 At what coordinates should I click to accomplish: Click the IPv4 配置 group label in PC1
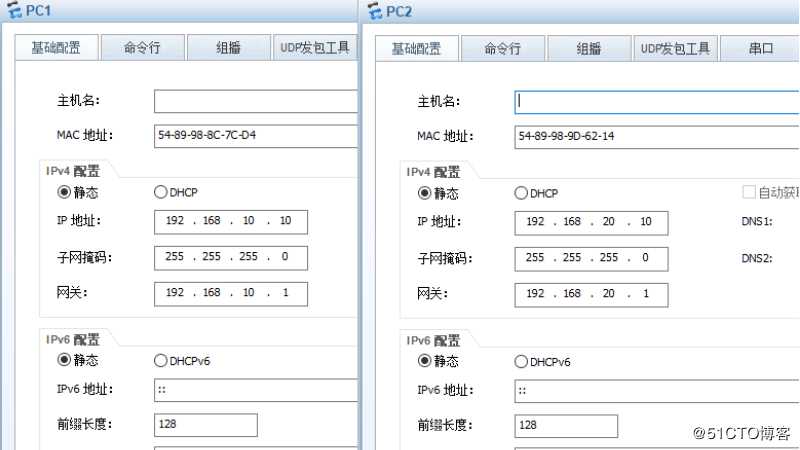(72, 171)
